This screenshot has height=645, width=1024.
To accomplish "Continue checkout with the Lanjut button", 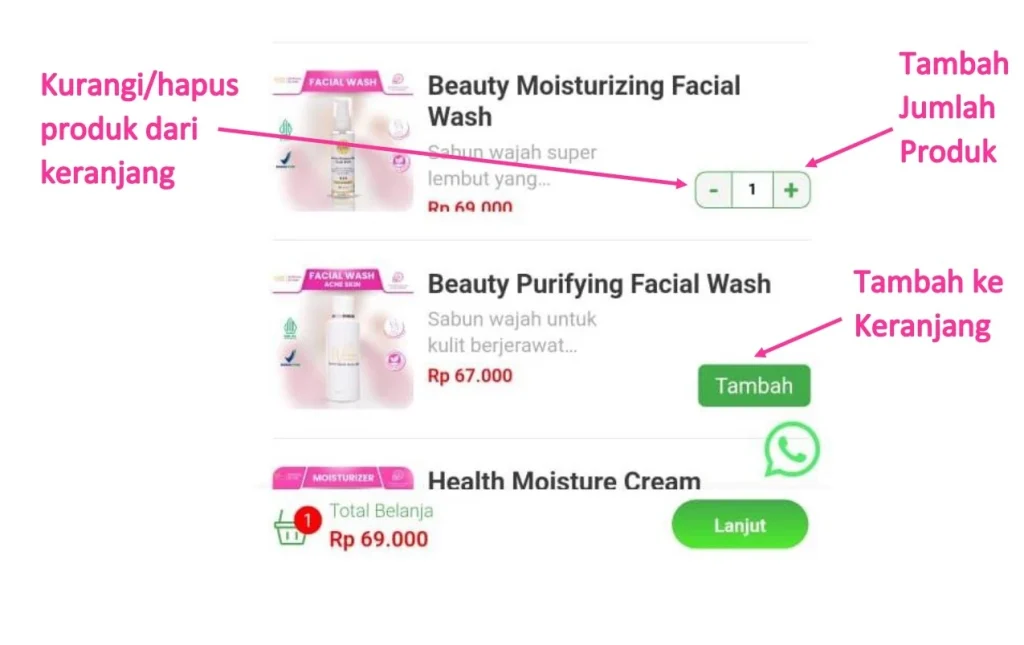I will tap(740, 525).
